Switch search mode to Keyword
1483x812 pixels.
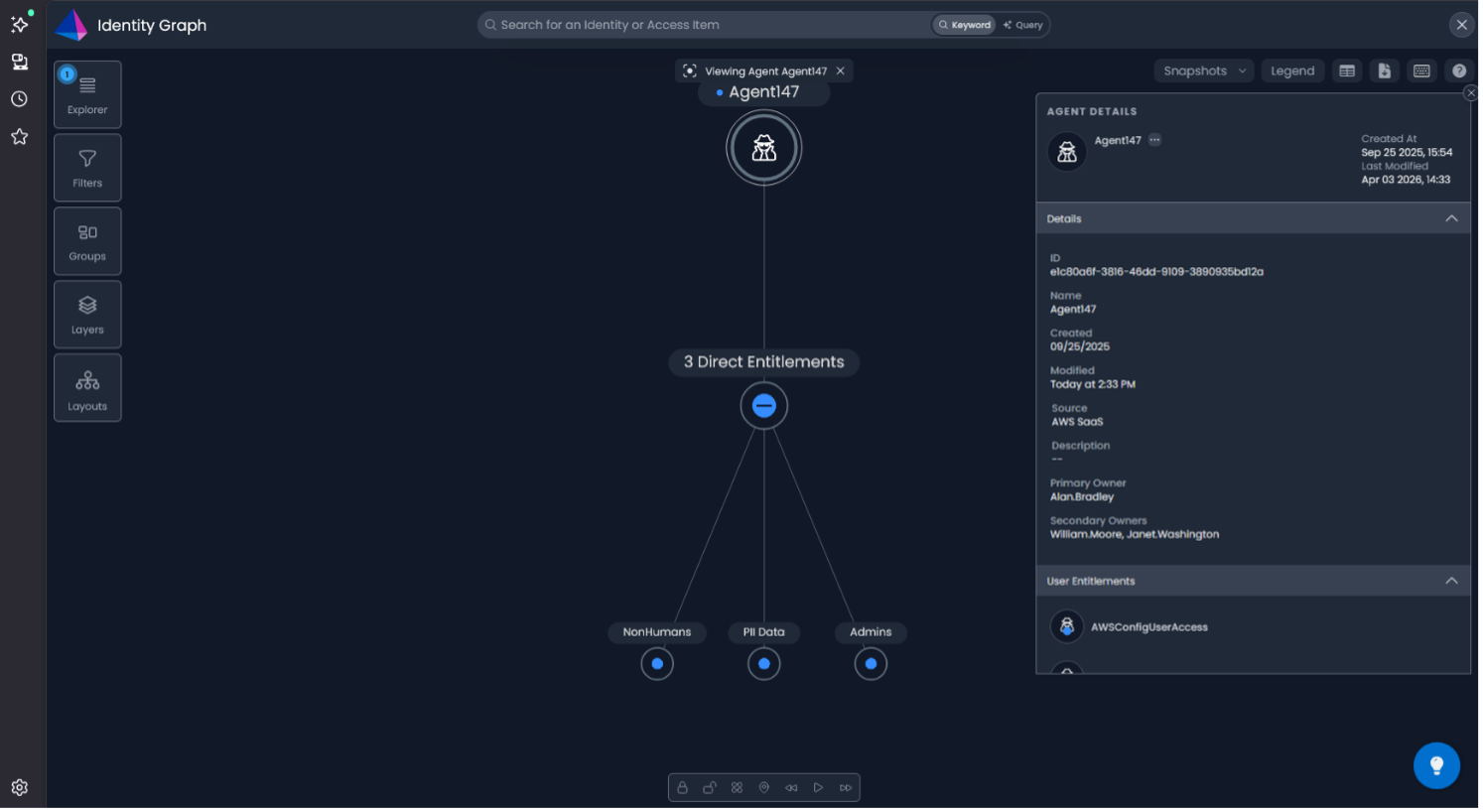coord(965,25)
